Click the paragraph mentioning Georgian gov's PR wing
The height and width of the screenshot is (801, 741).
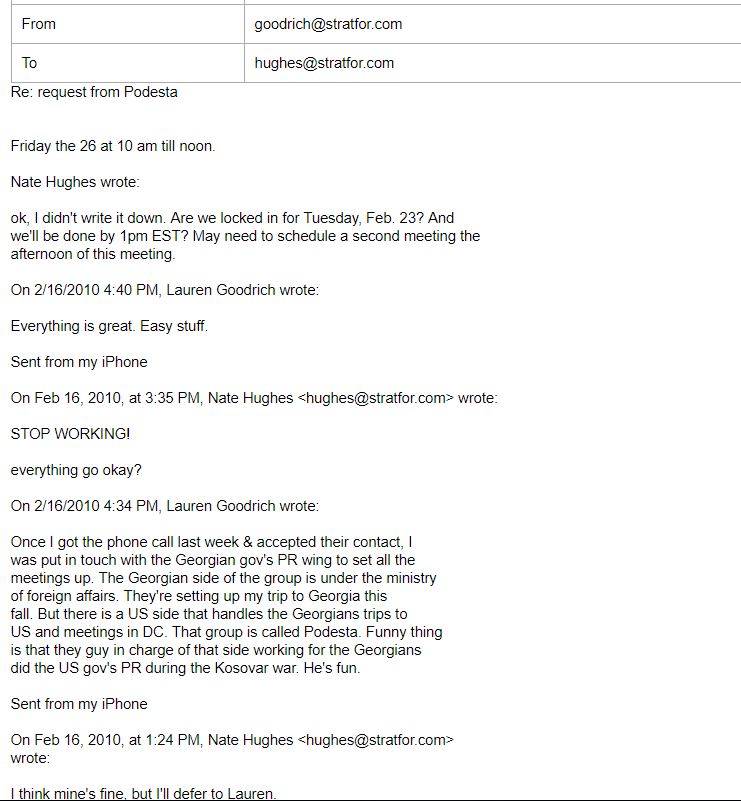226,605
